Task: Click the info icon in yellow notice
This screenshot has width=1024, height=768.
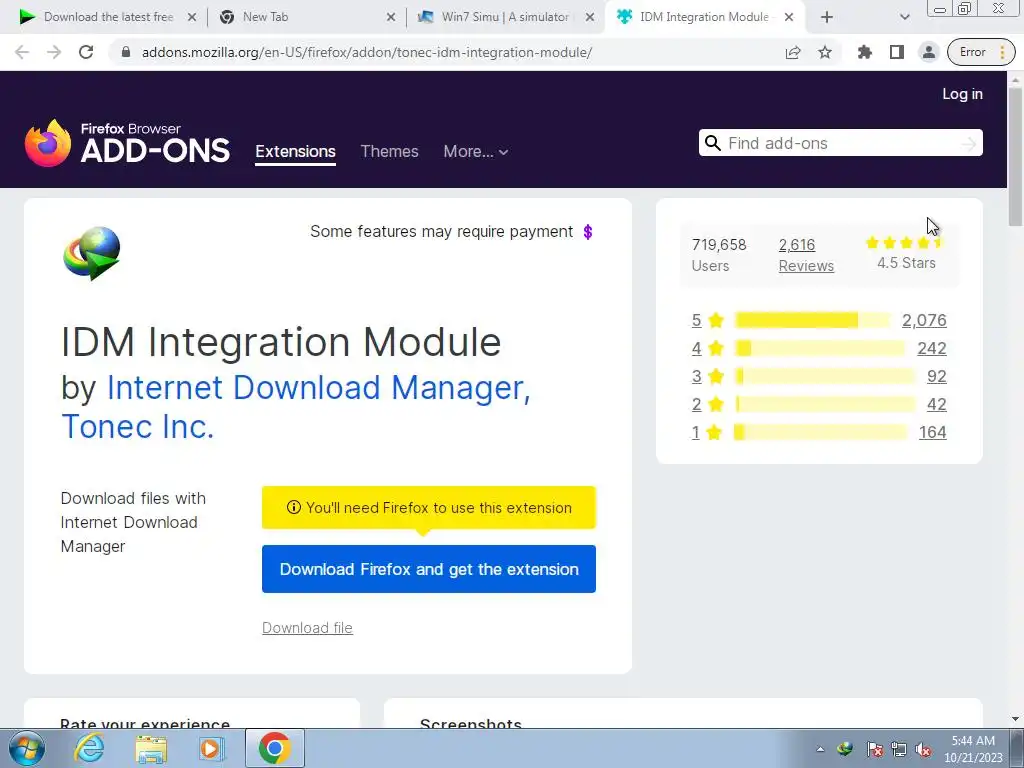Action: pyautogui.click(x=294, y=507)
